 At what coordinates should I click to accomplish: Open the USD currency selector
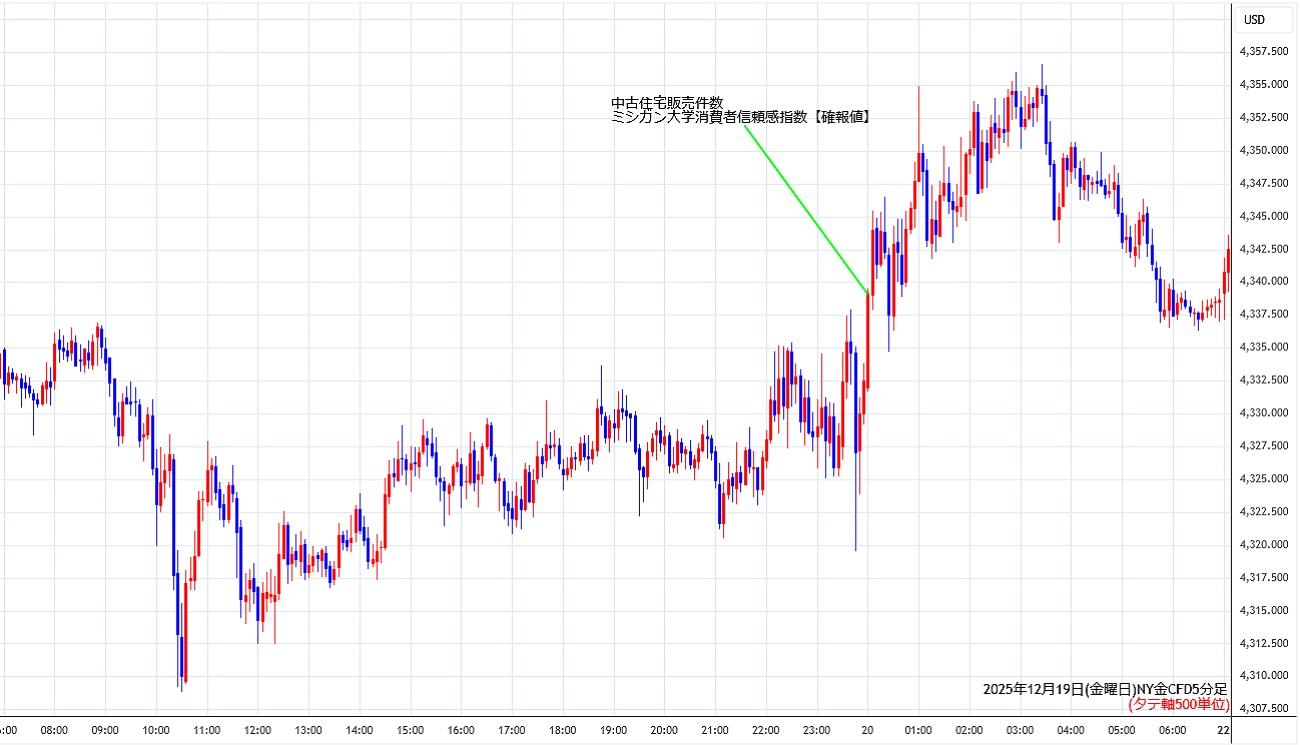tap(1253, 19)
